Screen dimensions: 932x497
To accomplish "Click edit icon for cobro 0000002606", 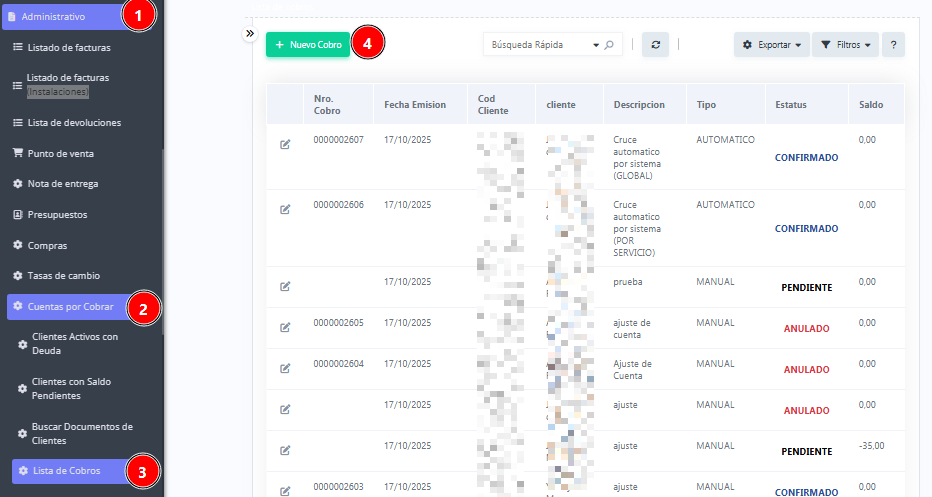I will pyautogui.click(x=285, y=209).
